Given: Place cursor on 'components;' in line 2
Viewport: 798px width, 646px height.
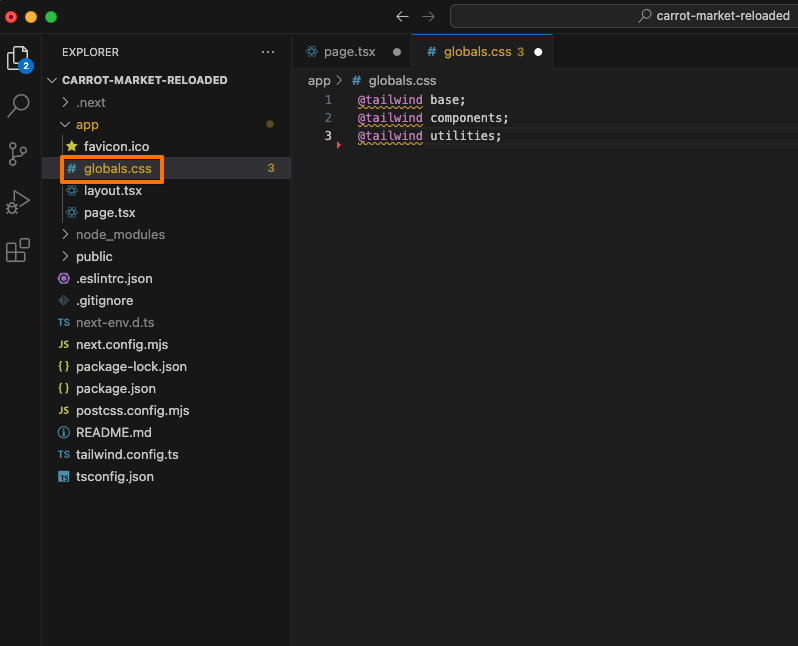Looking at the screenshot, I should click(469, 118).
